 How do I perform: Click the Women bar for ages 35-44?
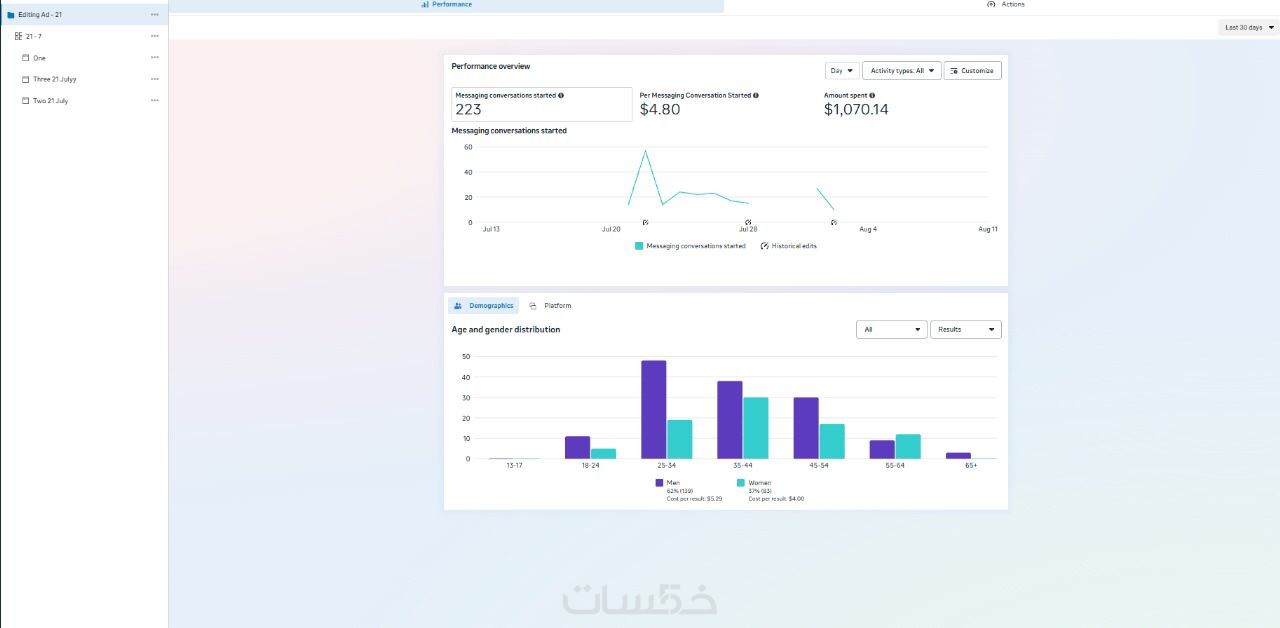[756, 428]
